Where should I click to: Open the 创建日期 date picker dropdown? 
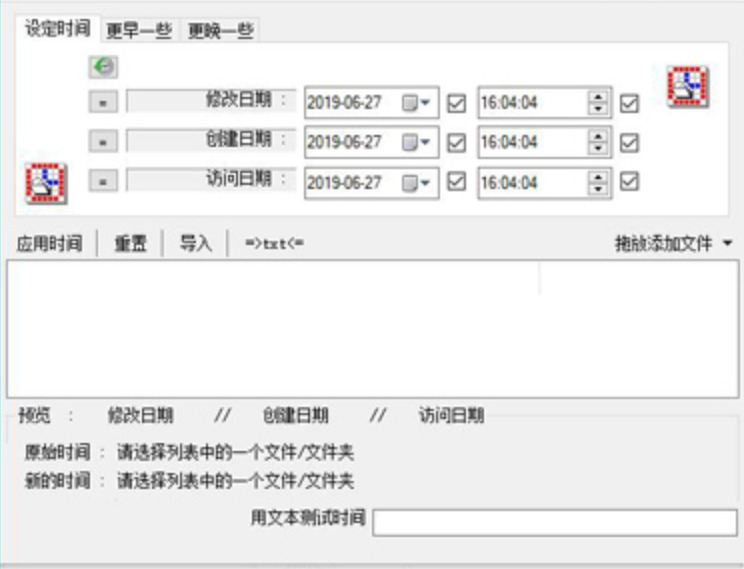coord(416,142)
